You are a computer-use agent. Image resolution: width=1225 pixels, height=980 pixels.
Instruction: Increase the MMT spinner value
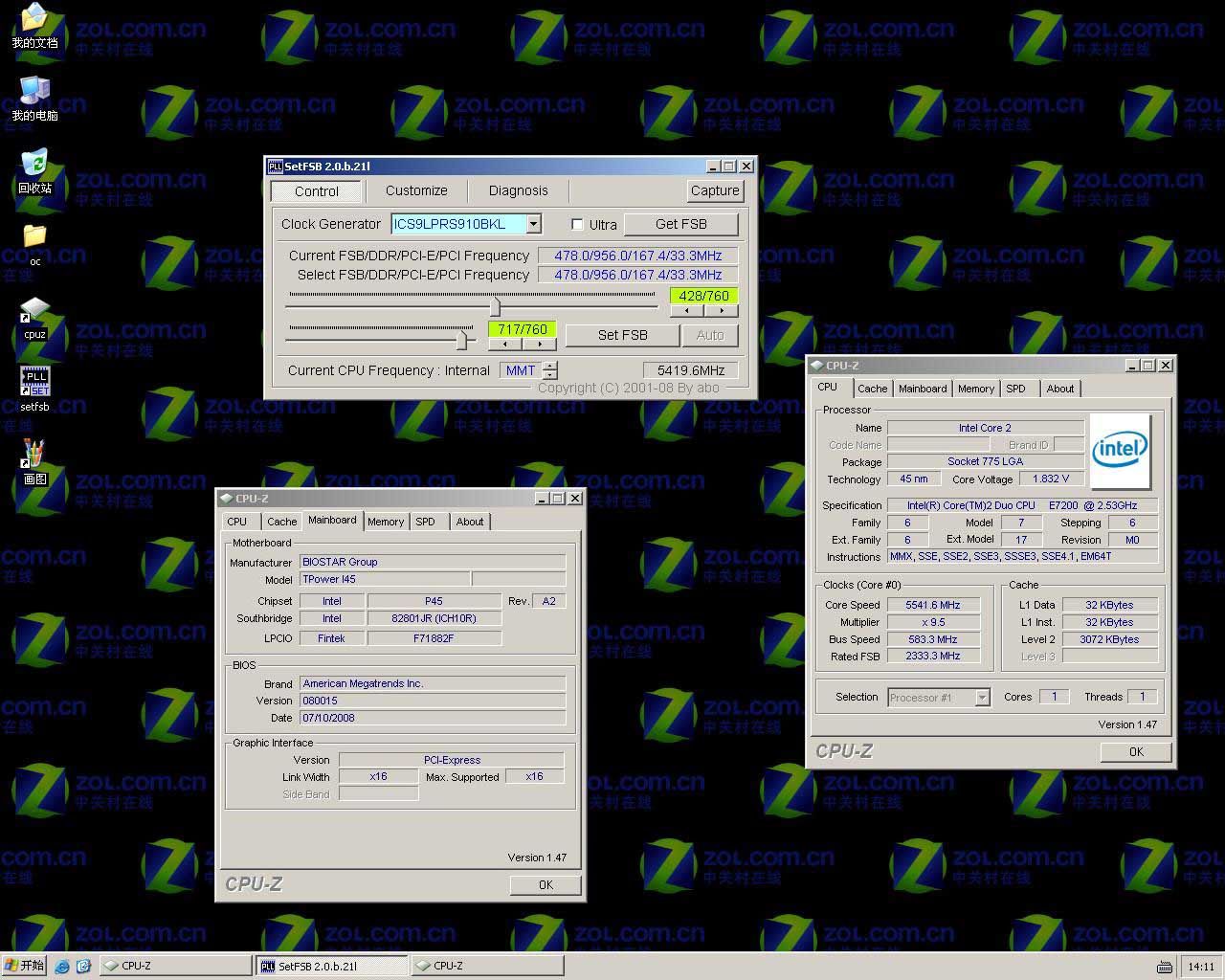click(549, 366)
